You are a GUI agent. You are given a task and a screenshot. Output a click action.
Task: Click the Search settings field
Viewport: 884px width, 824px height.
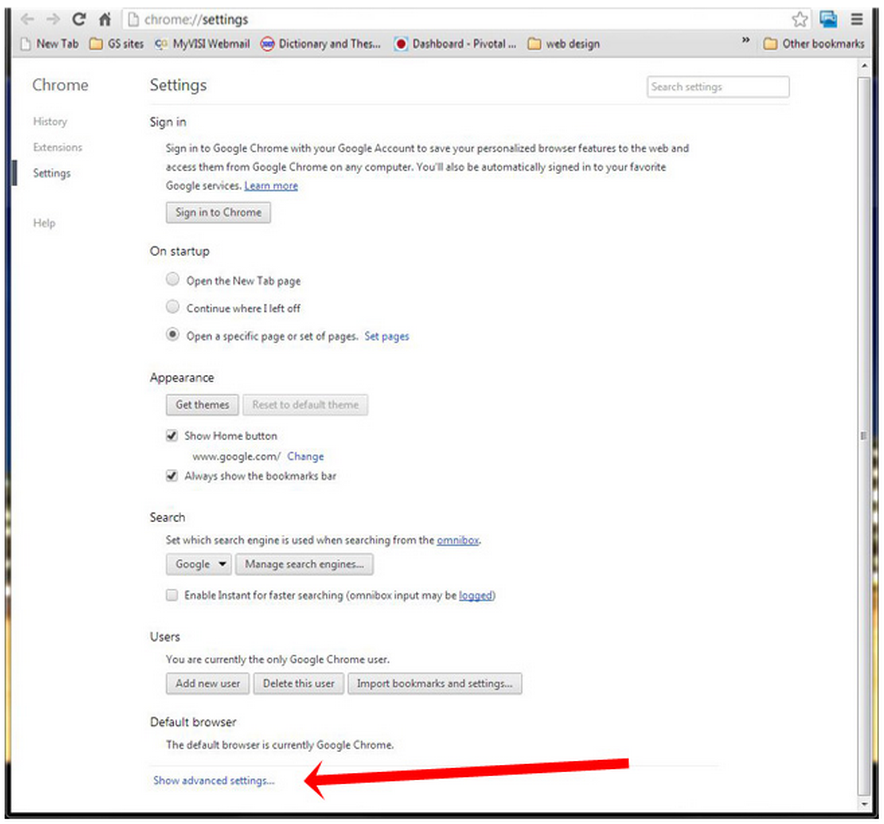point(718,87)
